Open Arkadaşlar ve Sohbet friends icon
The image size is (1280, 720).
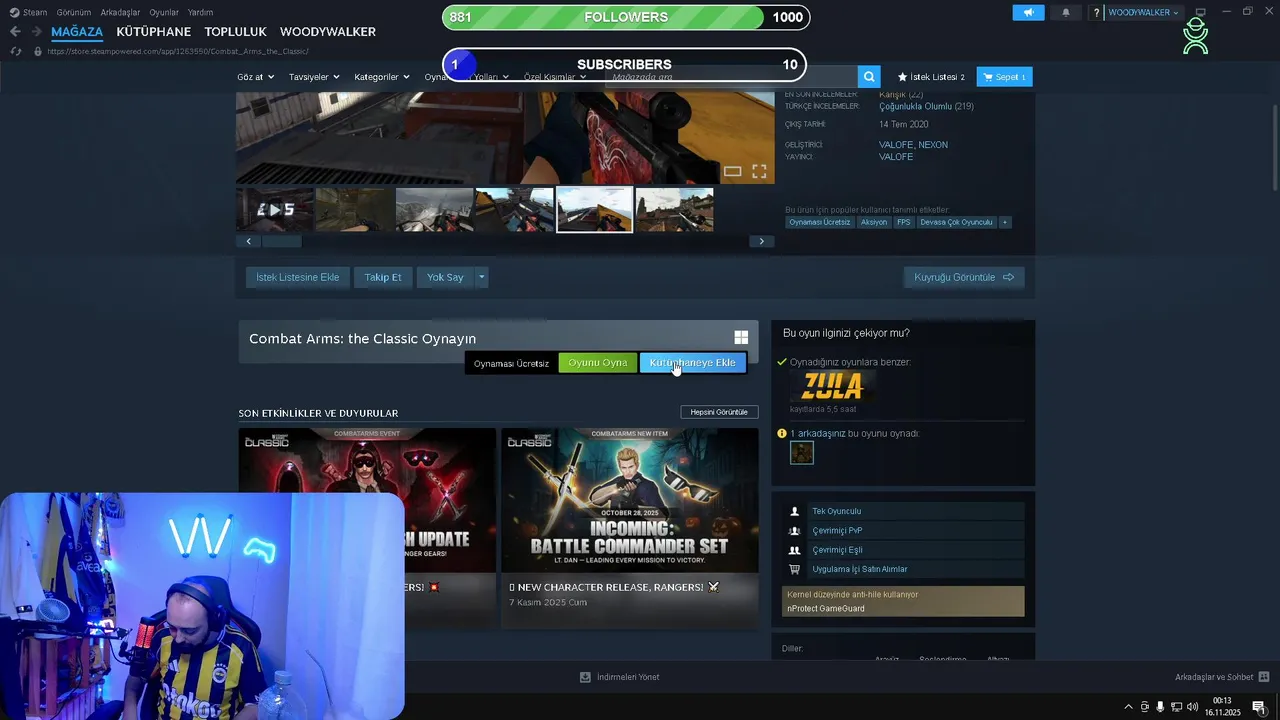pos(1264,677)
